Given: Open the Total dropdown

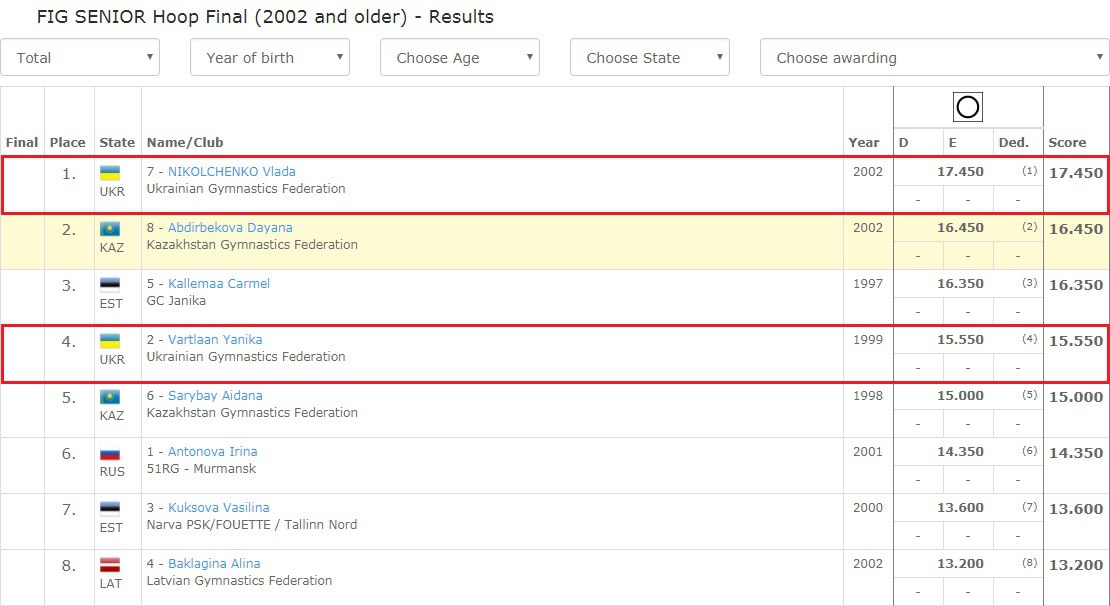Looking at the screenshot, I should [x=80, y=58].
